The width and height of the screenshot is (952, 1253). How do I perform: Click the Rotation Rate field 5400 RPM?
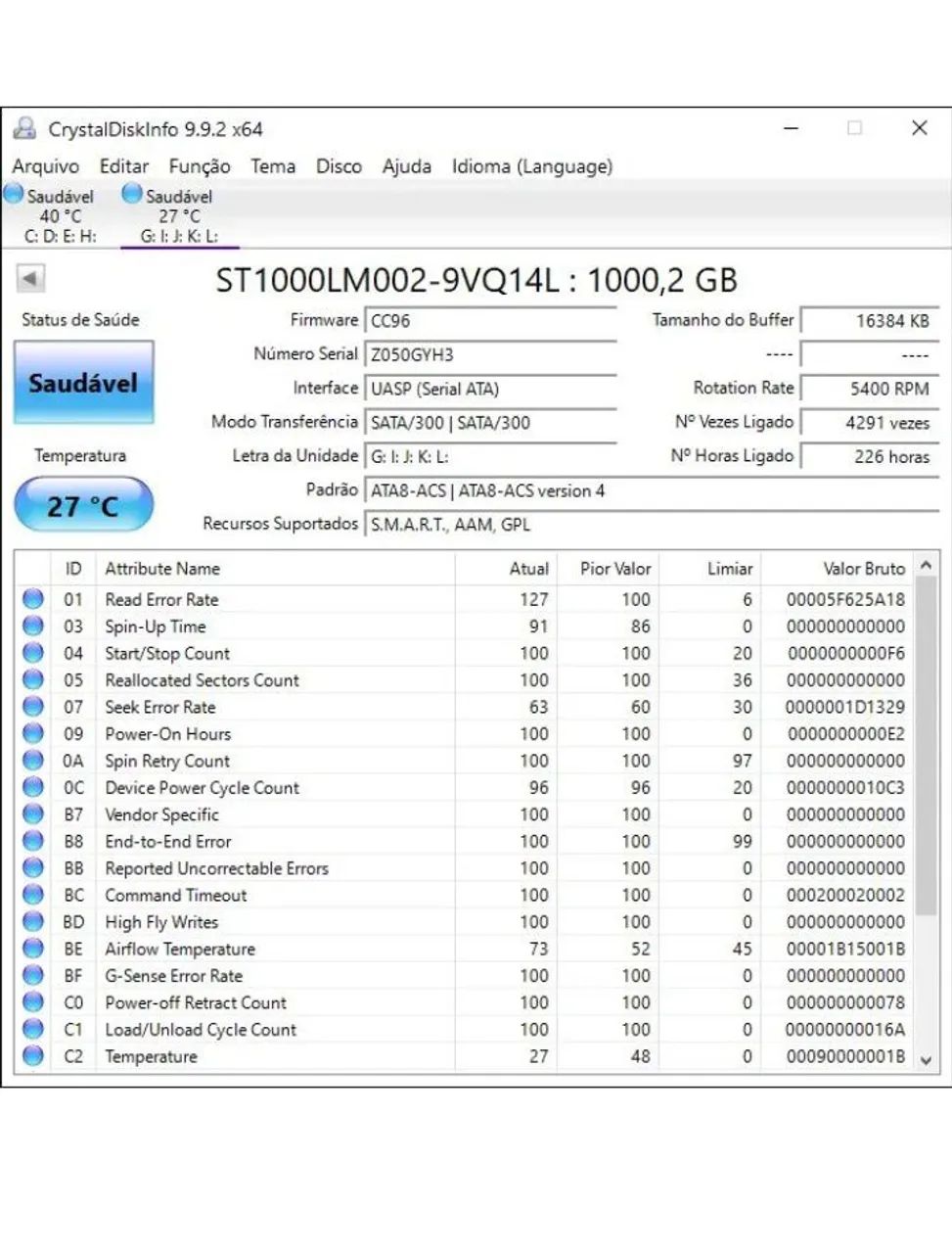coord(870,389)
